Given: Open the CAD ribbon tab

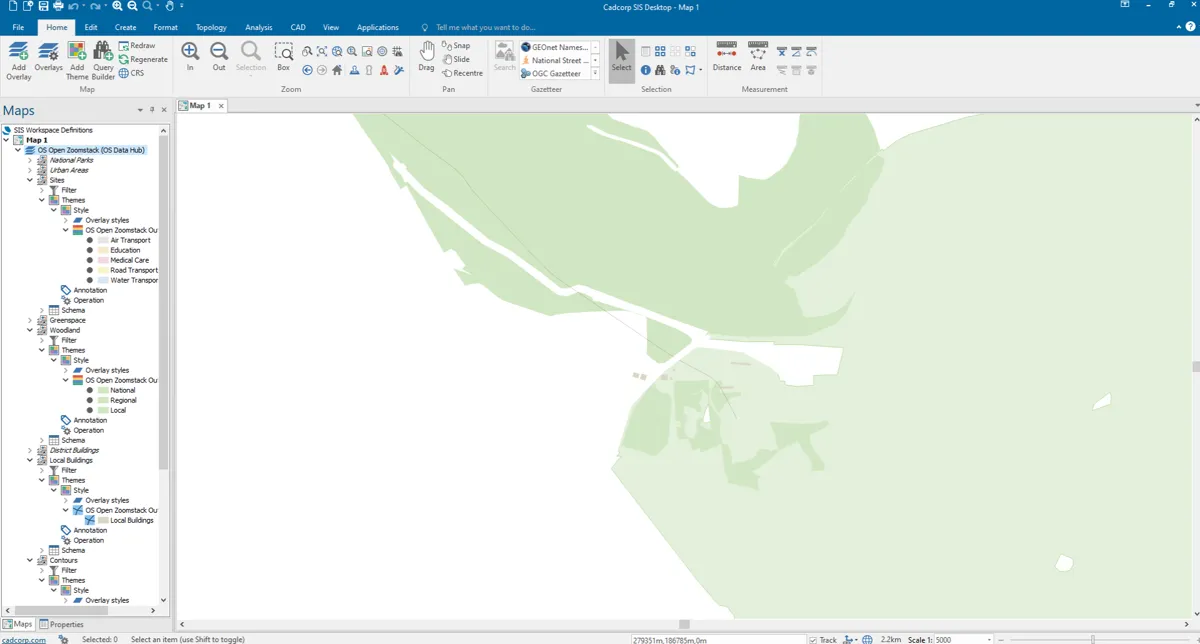Looking at the screenshot, I should click(297, 27).
